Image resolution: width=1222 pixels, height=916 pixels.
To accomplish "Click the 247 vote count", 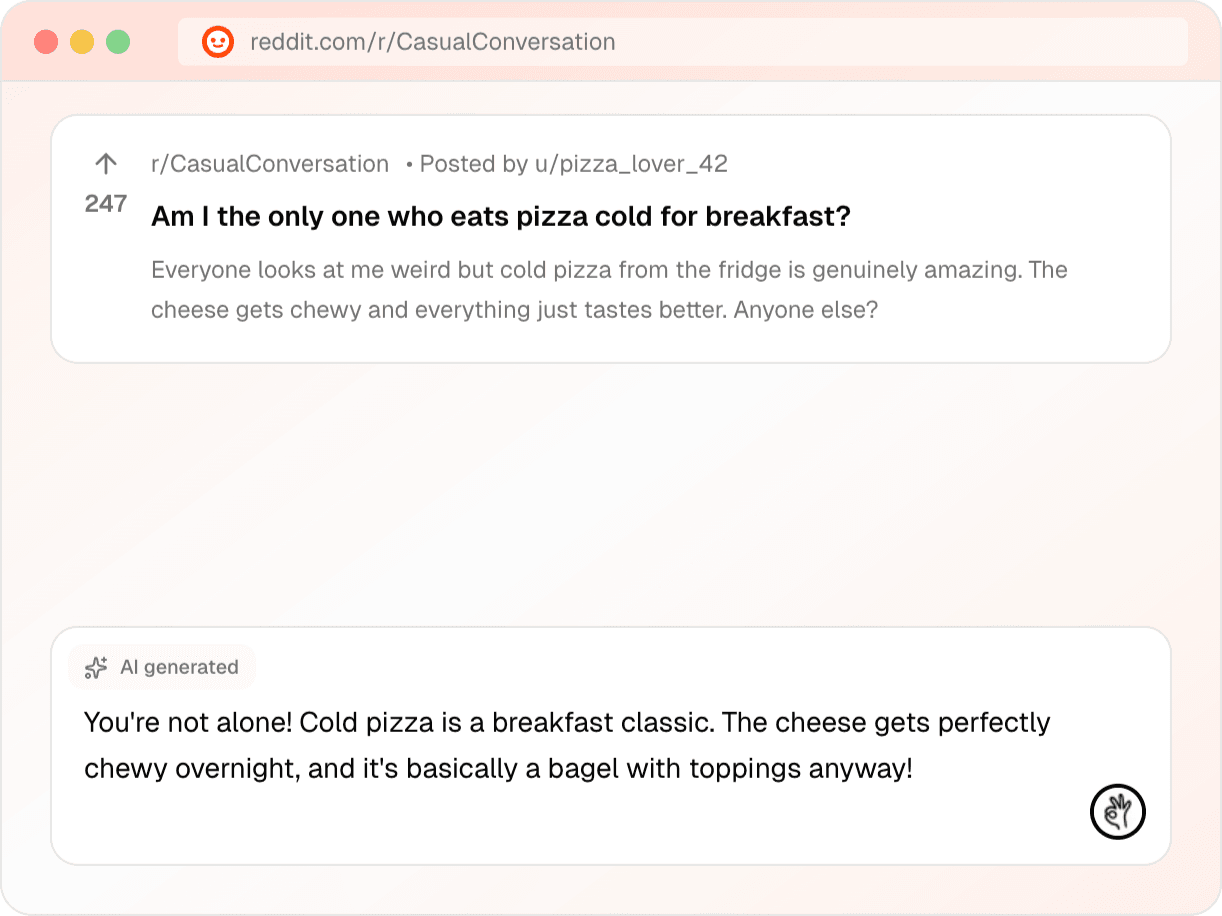I will click(105, 203).
